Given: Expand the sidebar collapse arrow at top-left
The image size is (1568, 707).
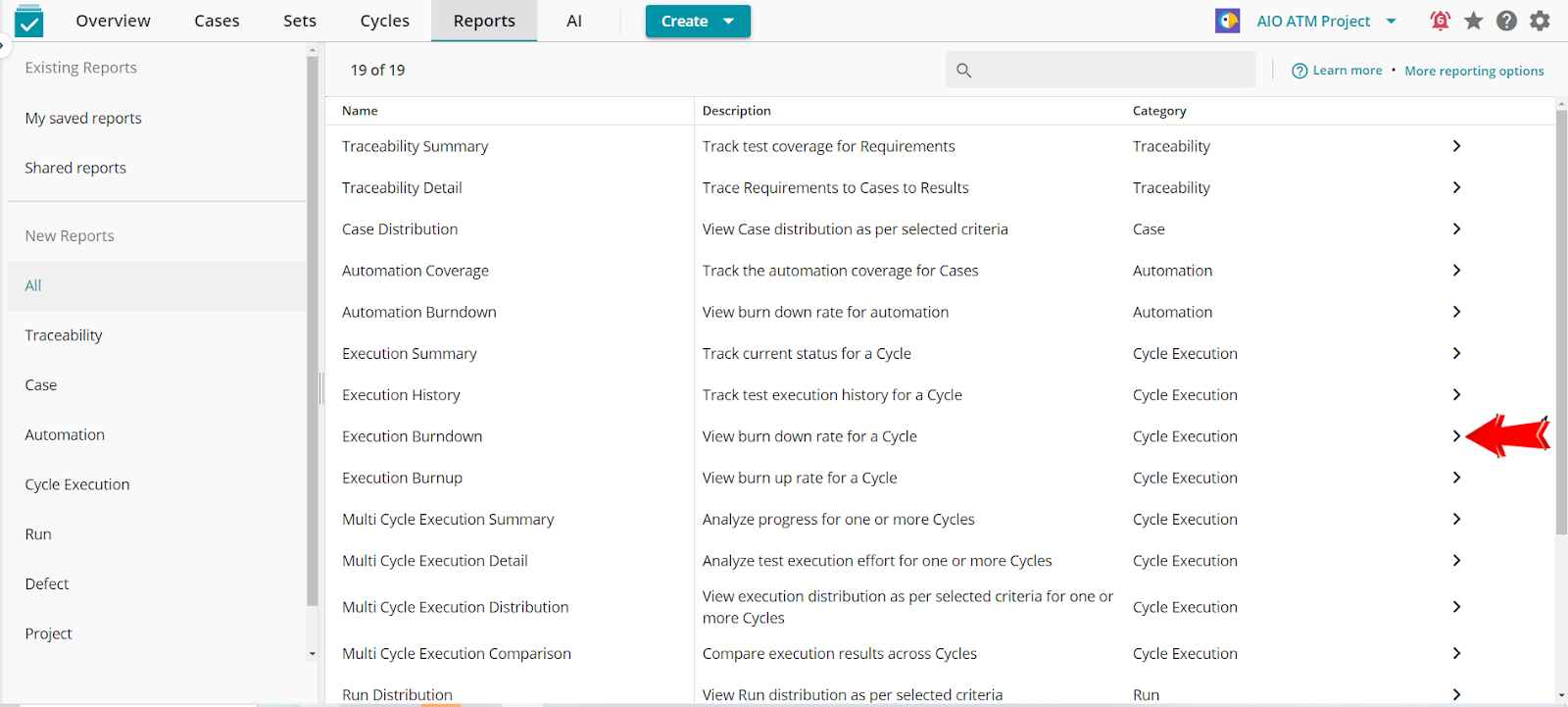Looking at the screenshot, I should pos(4,45).
